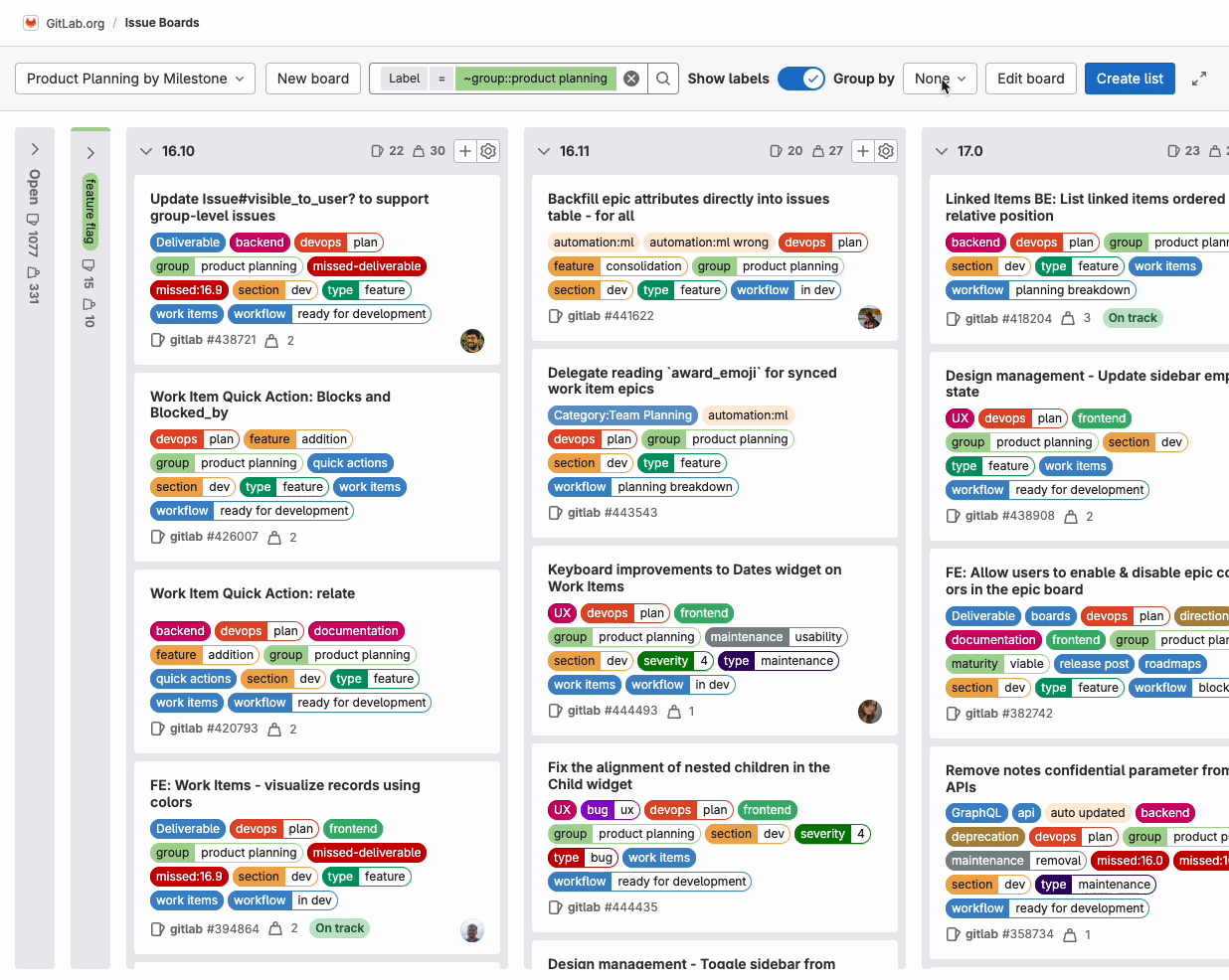1229x980 pixels.
Task: Disable the Show labels toggle
Action: (801, 78)
